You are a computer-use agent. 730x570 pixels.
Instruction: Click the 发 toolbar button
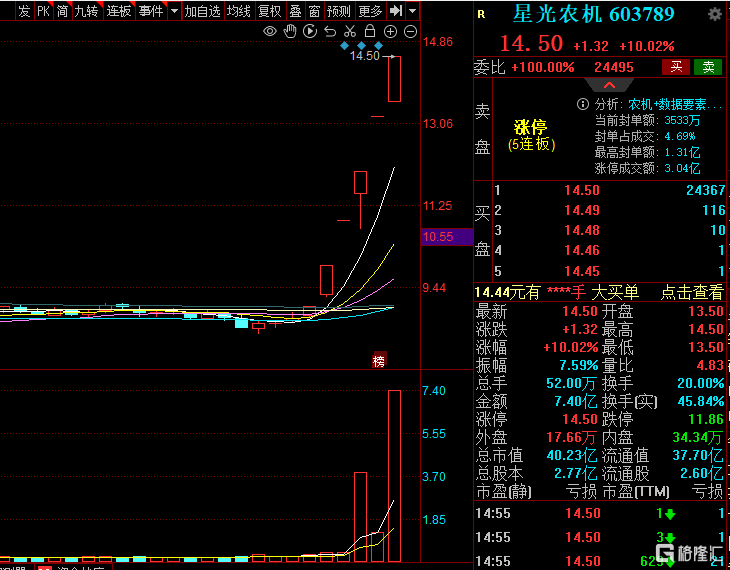[24, 11]
